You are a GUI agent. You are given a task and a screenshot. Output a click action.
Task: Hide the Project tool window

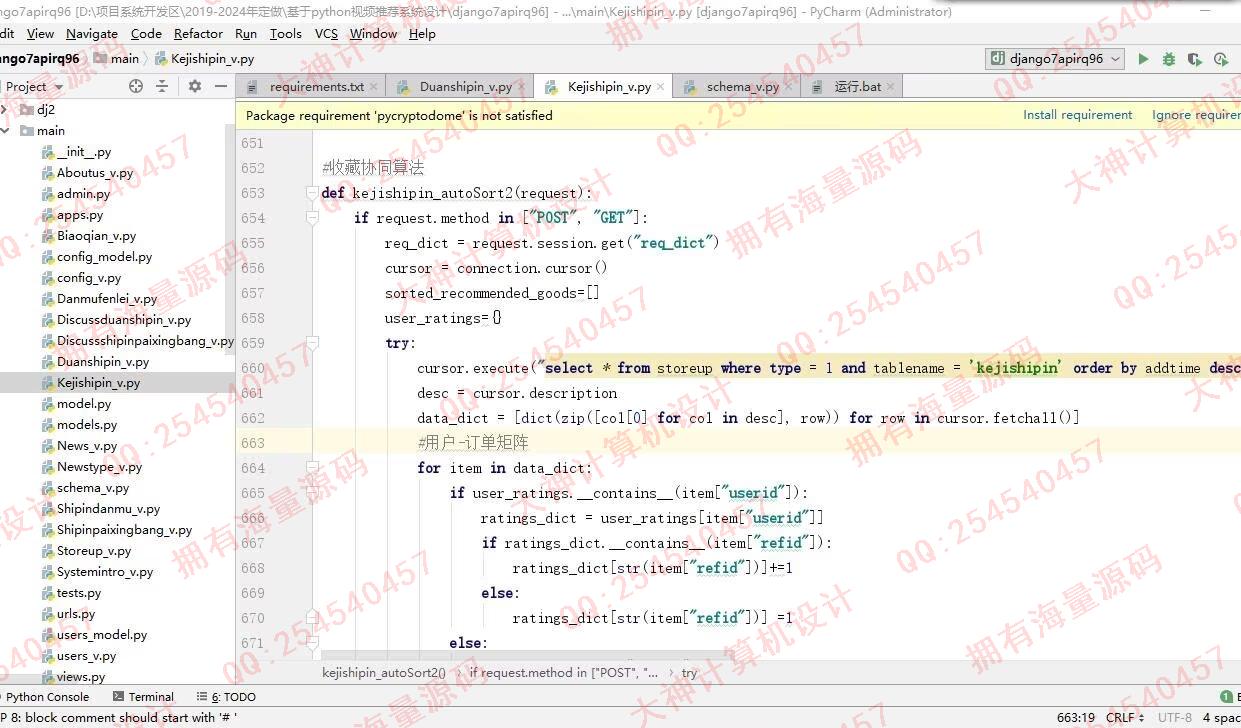221,87
